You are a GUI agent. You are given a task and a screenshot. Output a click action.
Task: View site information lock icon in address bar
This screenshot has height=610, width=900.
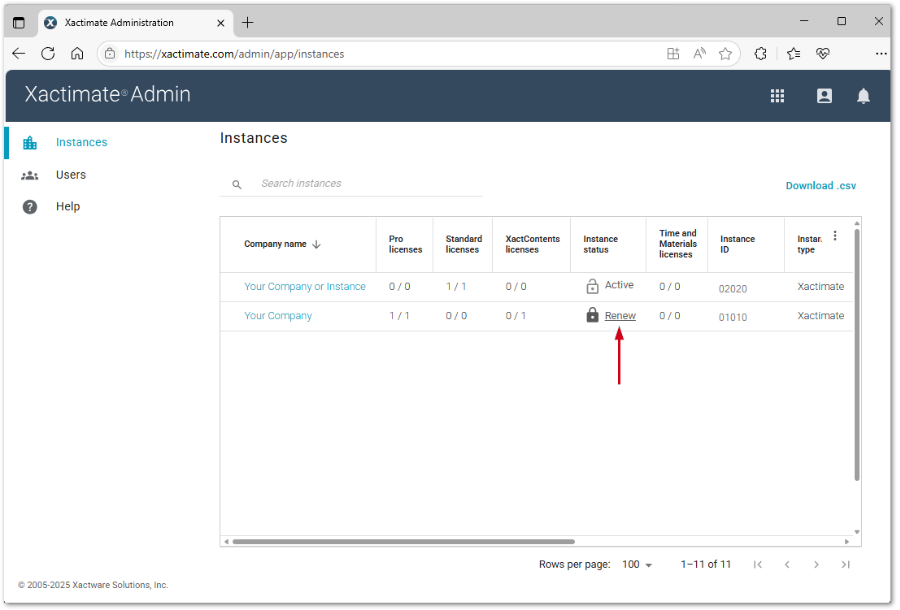pos(110,54)
